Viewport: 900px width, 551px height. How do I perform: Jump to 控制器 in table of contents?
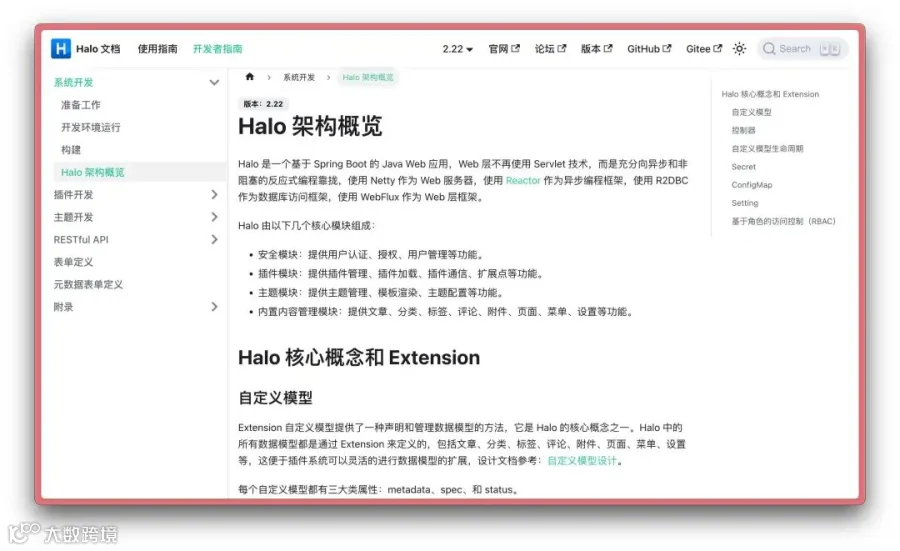click(x=743, y=130)
